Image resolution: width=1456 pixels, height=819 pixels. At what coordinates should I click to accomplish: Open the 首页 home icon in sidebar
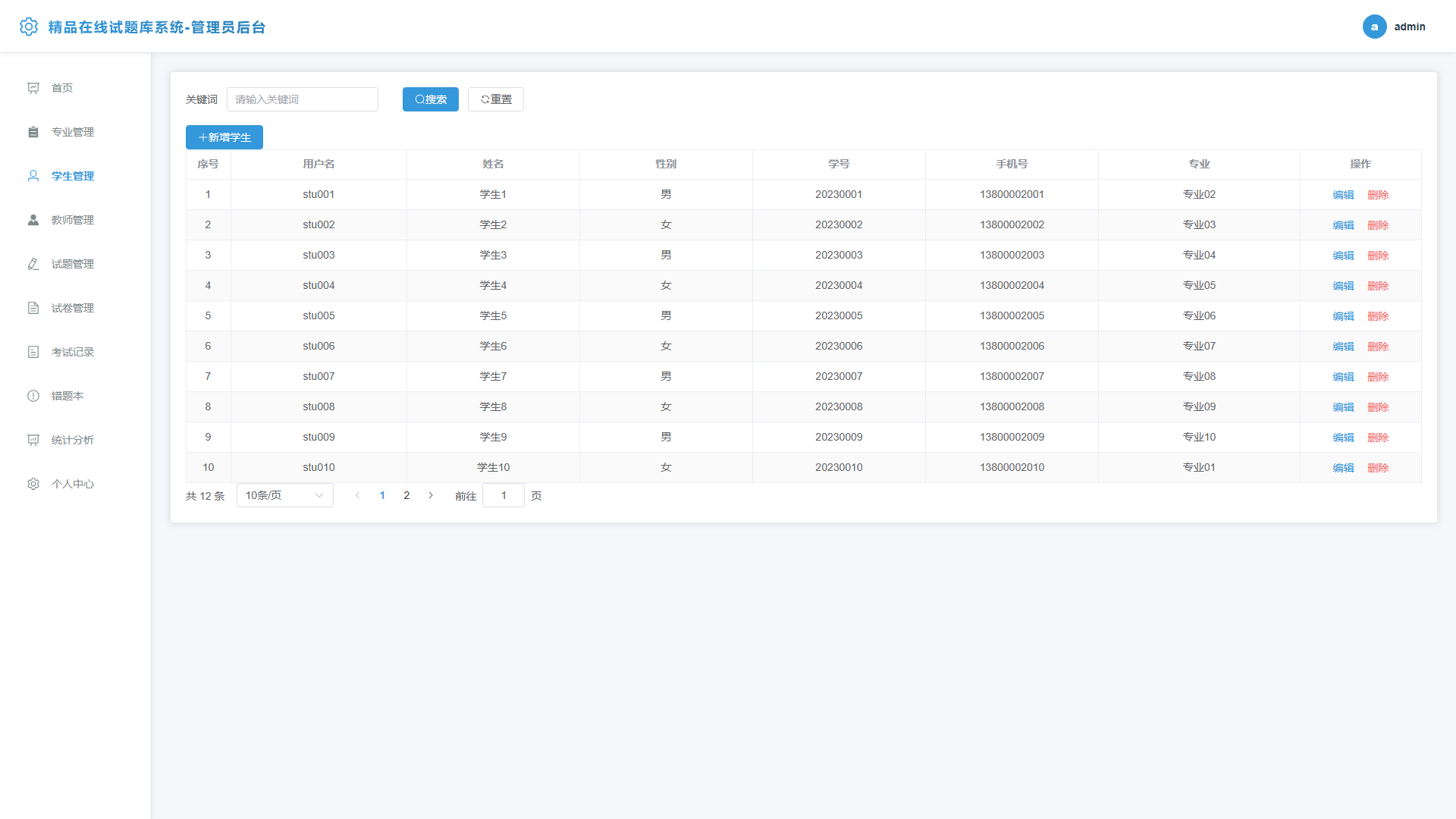click(x=33, y=88)
